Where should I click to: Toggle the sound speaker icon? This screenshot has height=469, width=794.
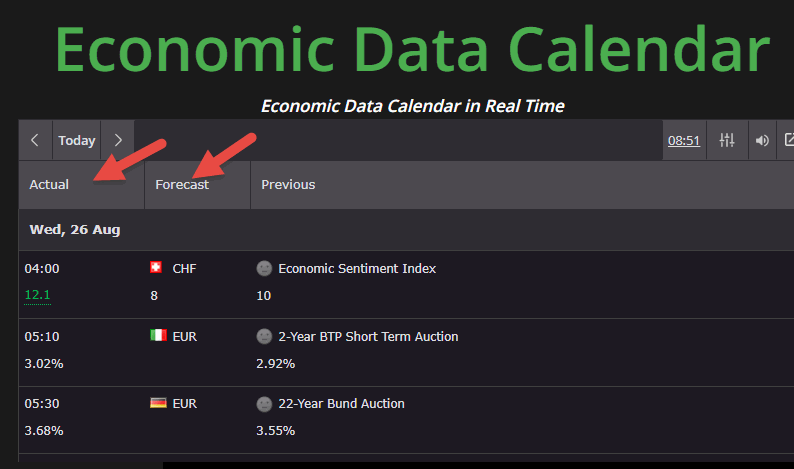pyautogui.click(x=762, y=140)
